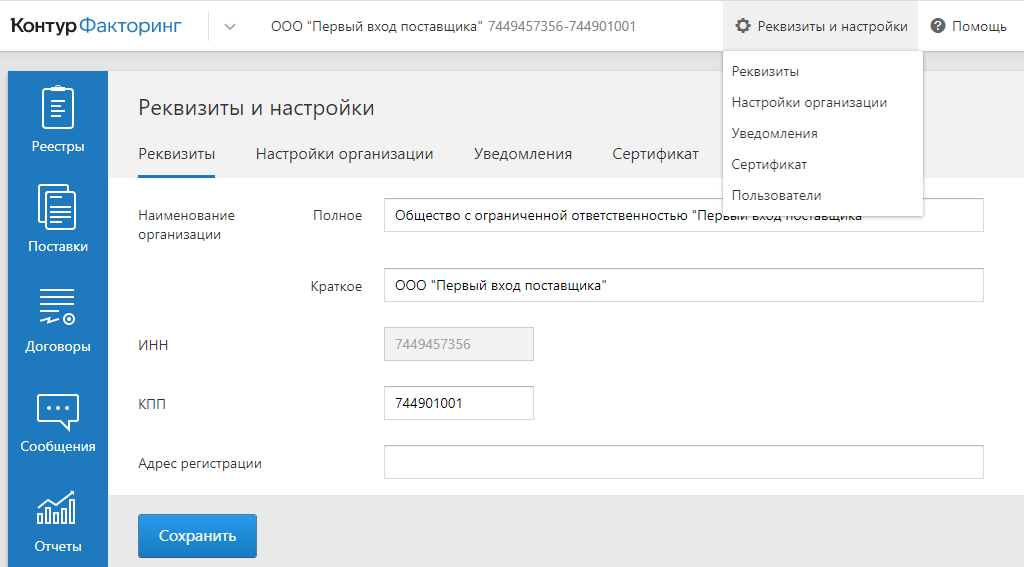Focus the Полное organization name field
This screenshot has height=567, width=1024.
(x=683, y=215)
